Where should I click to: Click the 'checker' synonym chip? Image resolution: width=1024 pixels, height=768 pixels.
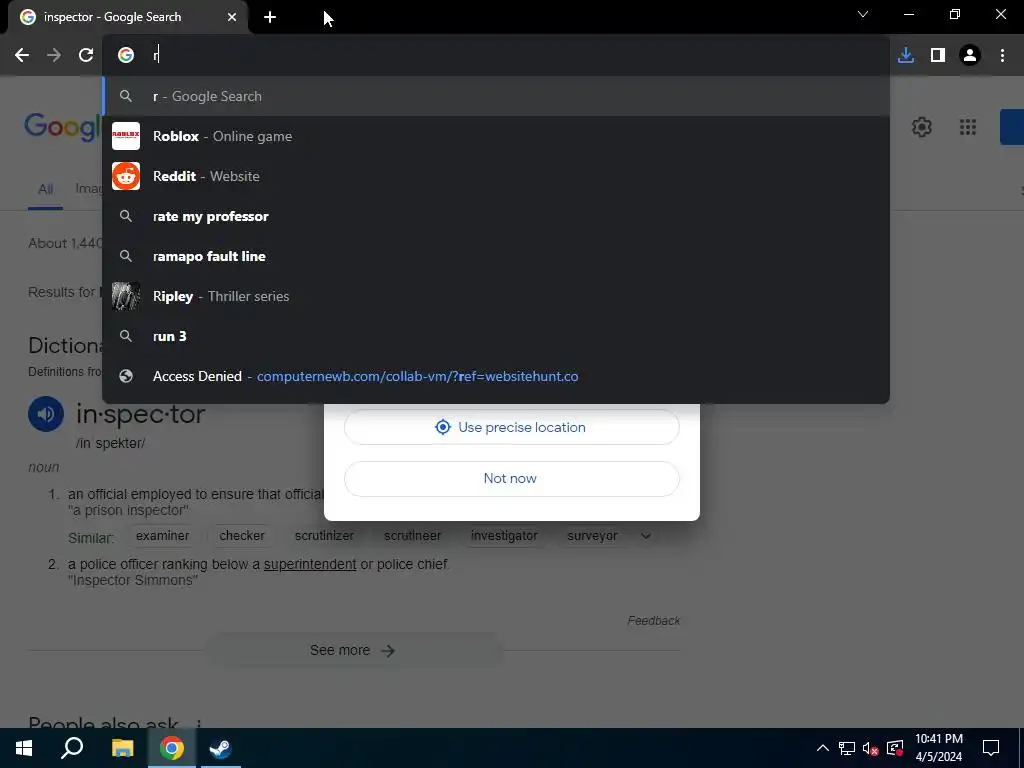[242, 536]
